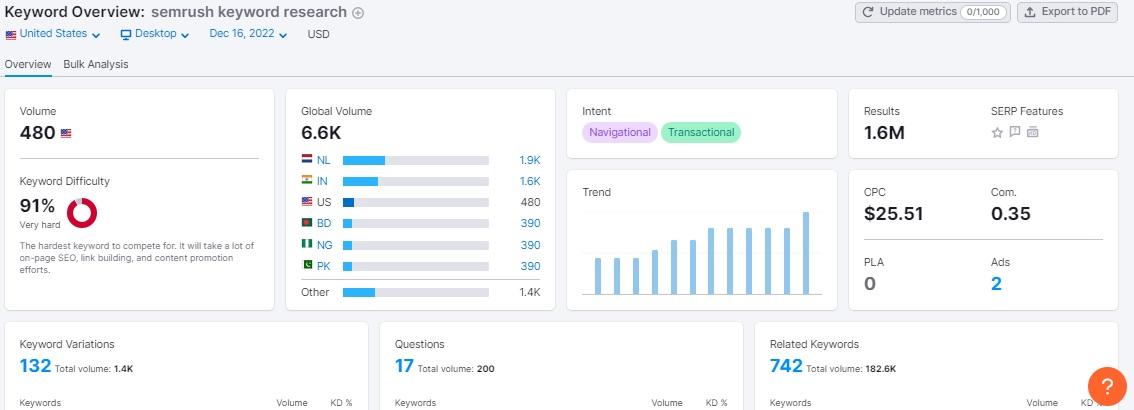Screen dimensions: 1134x410
Task: Click the NL global volume bar
Action: [x=416, y=160]
